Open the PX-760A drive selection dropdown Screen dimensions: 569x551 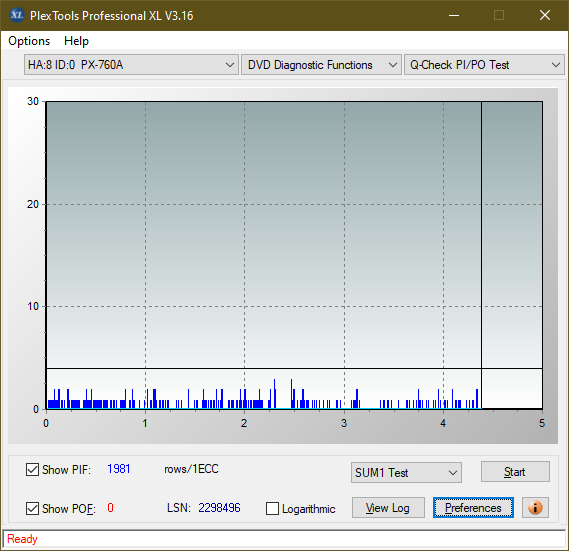point(131,65)
